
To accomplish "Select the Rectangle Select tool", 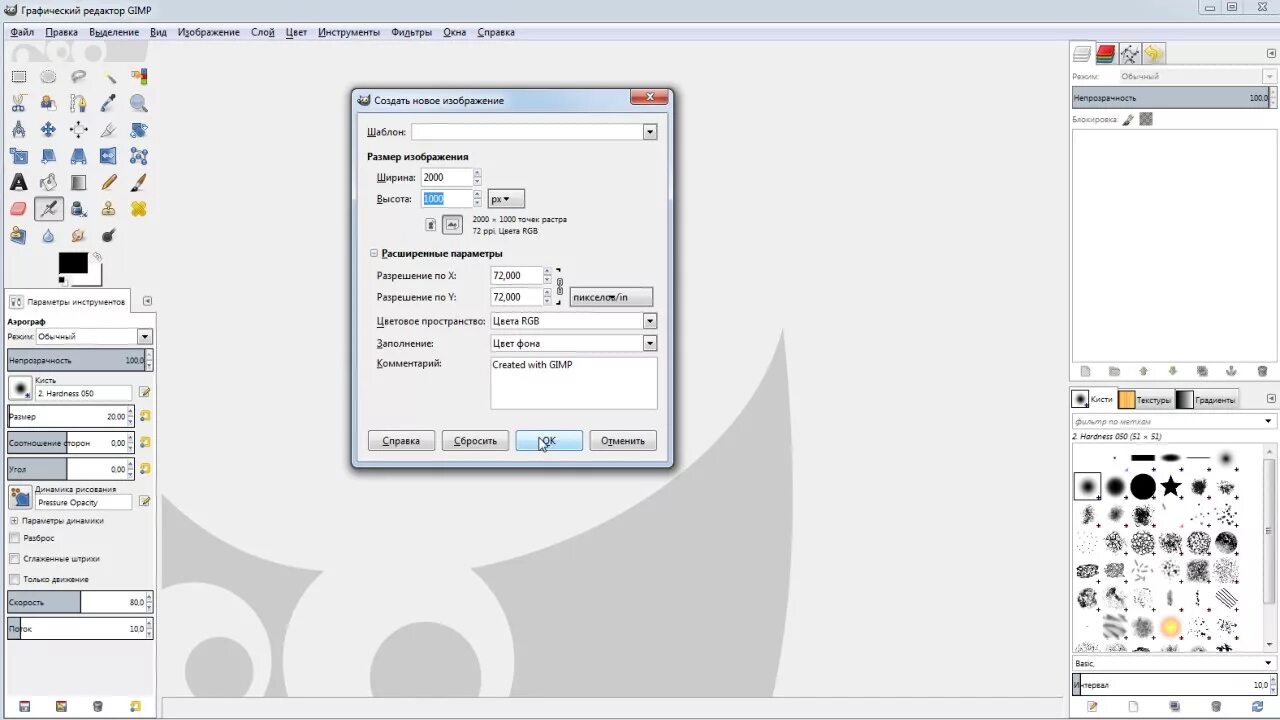I will tap(18, 76).
